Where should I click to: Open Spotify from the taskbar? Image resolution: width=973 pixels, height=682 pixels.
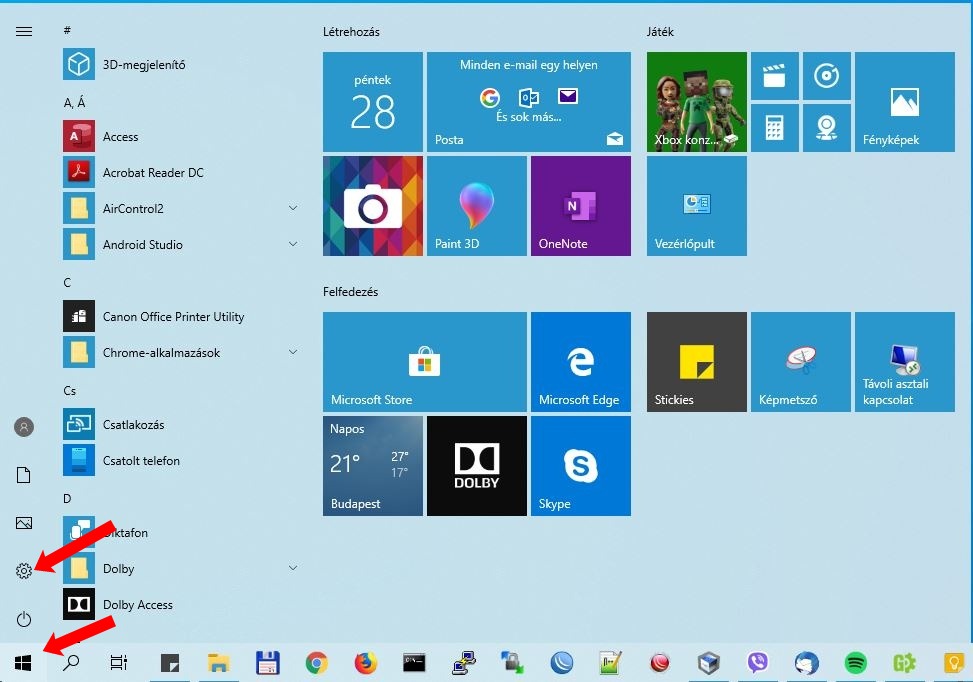(x=855, y=663)
